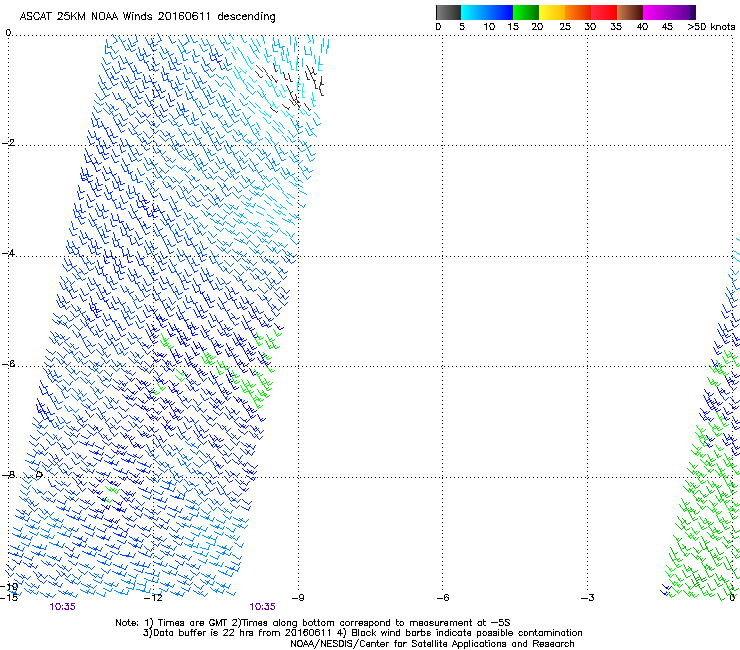Pick the orange 25-30 knots legend segment
Screen dimensions: 740x650
pos(578,12)
